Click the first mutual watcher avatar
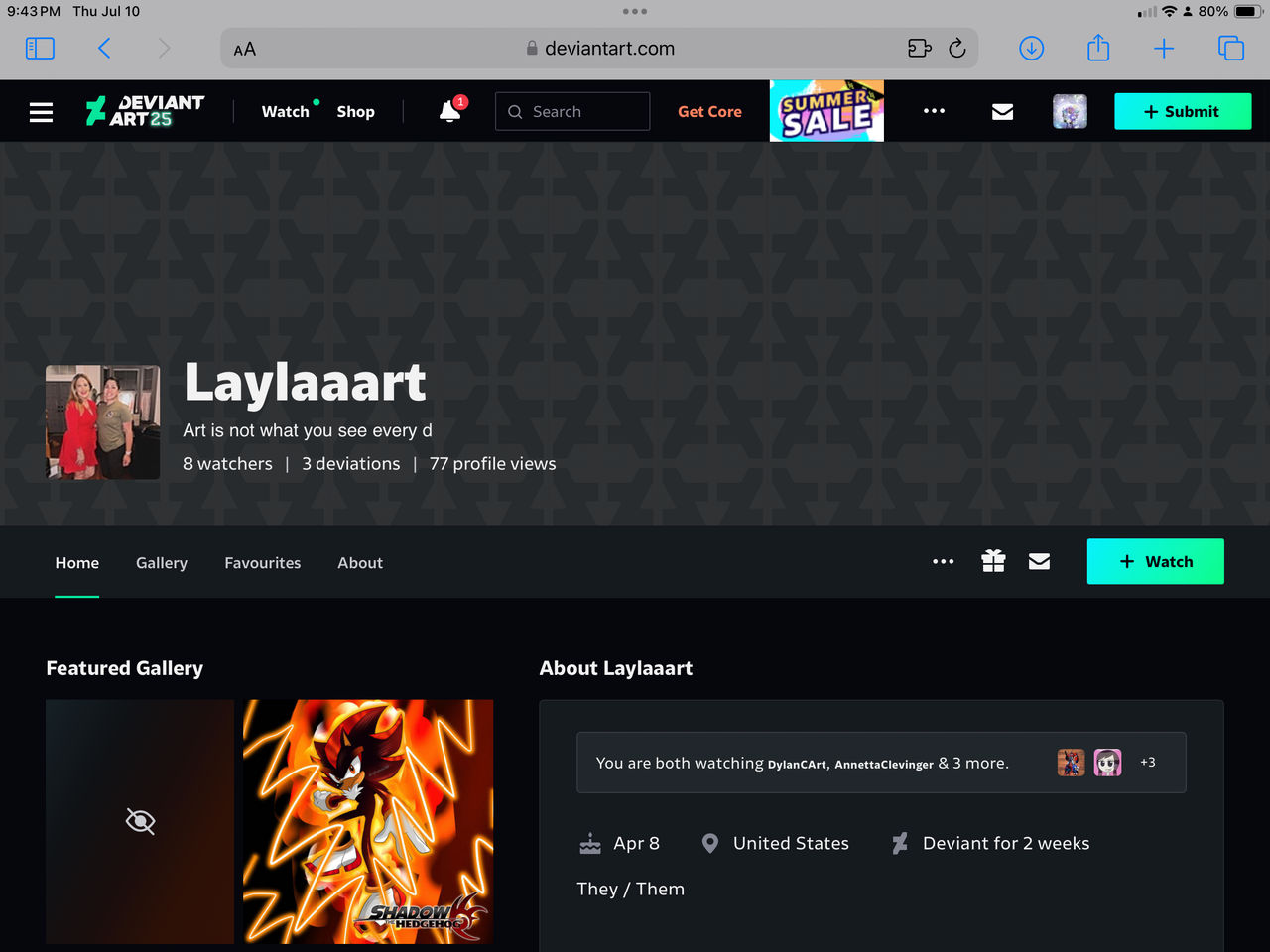This screenshot has height=952, width=1270. 1072,762
